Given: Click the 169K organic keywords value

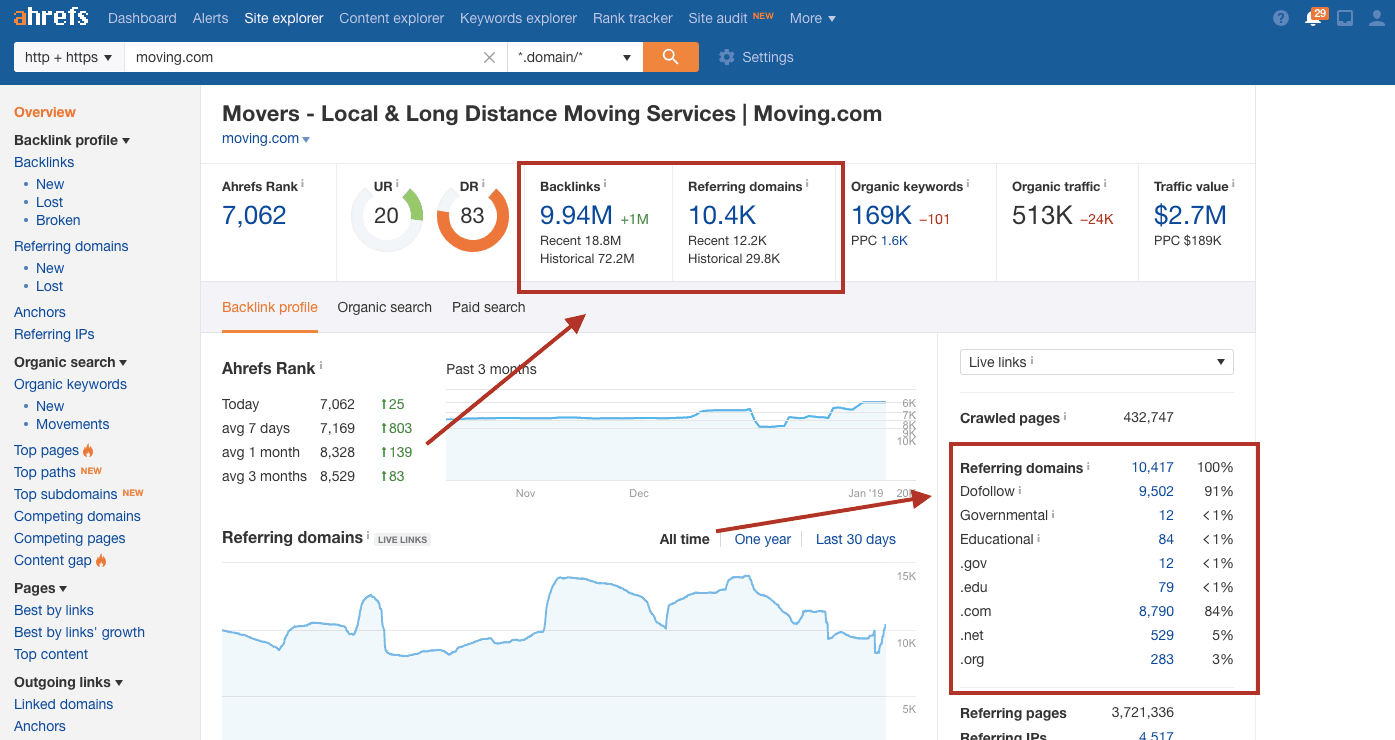Looking at the screenshot, I should (881, 215).
